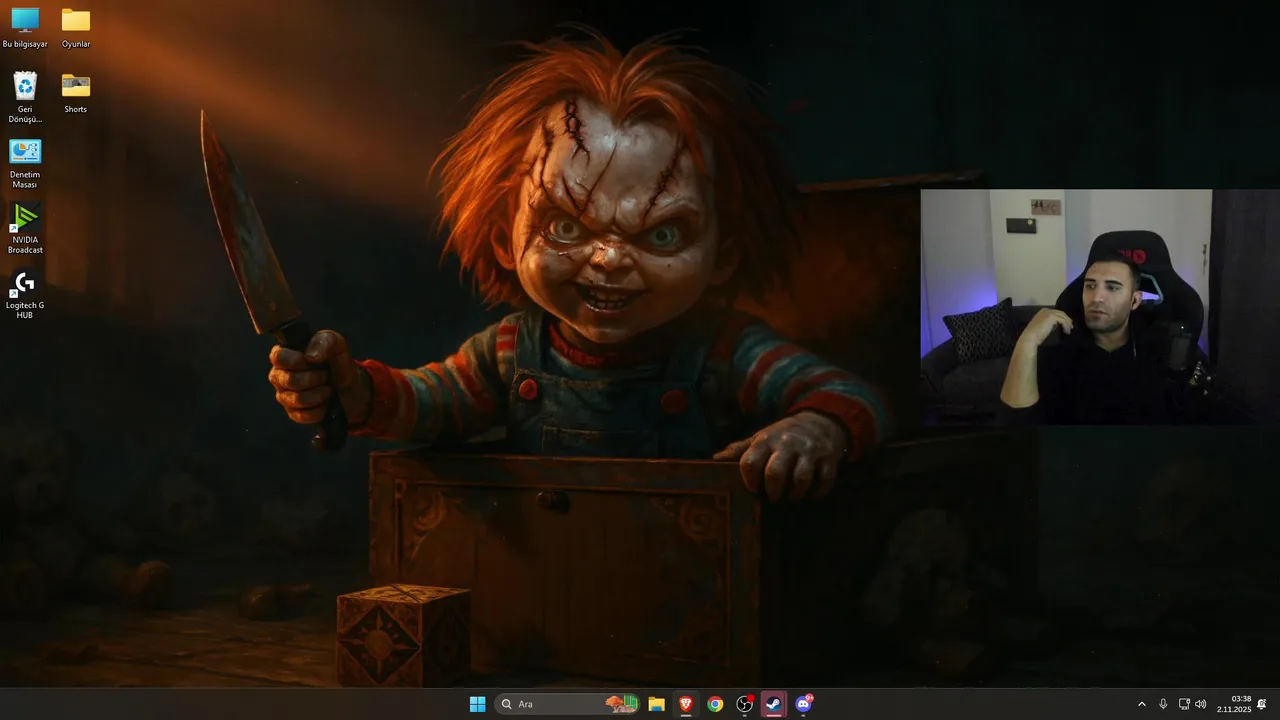Image resolution: width=1280 pixels, height=720 pixels.
Task: Open OBS Studio from the taskbar
Action: click(x=745, y=704)
